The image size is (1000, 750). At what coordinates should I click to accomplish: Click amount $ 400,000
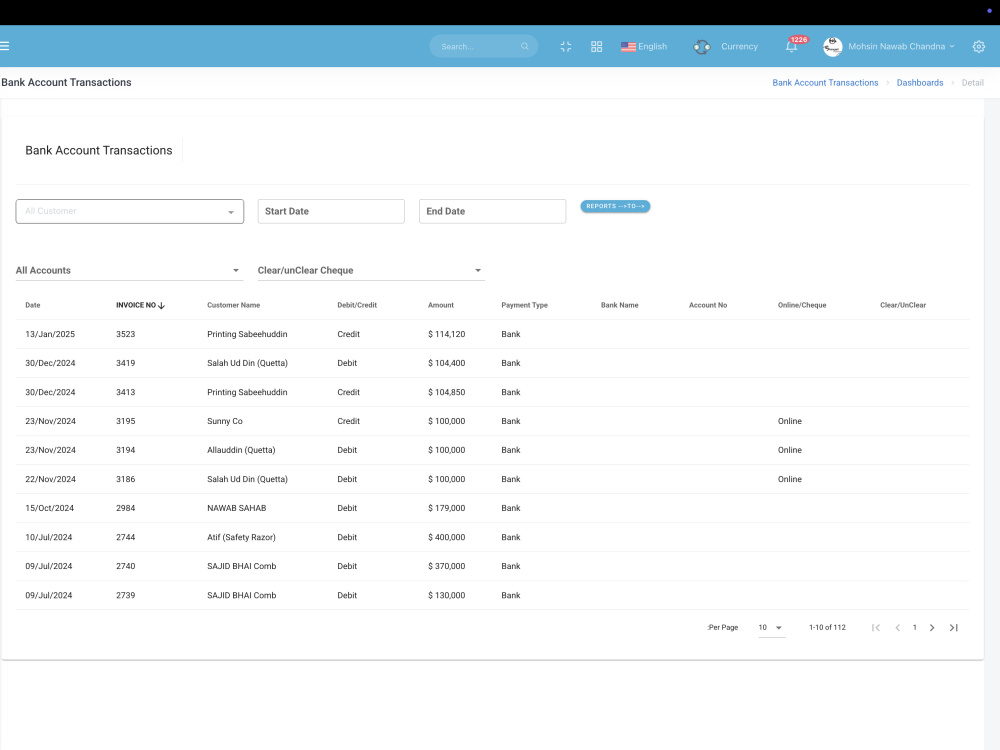coord(446,537)
